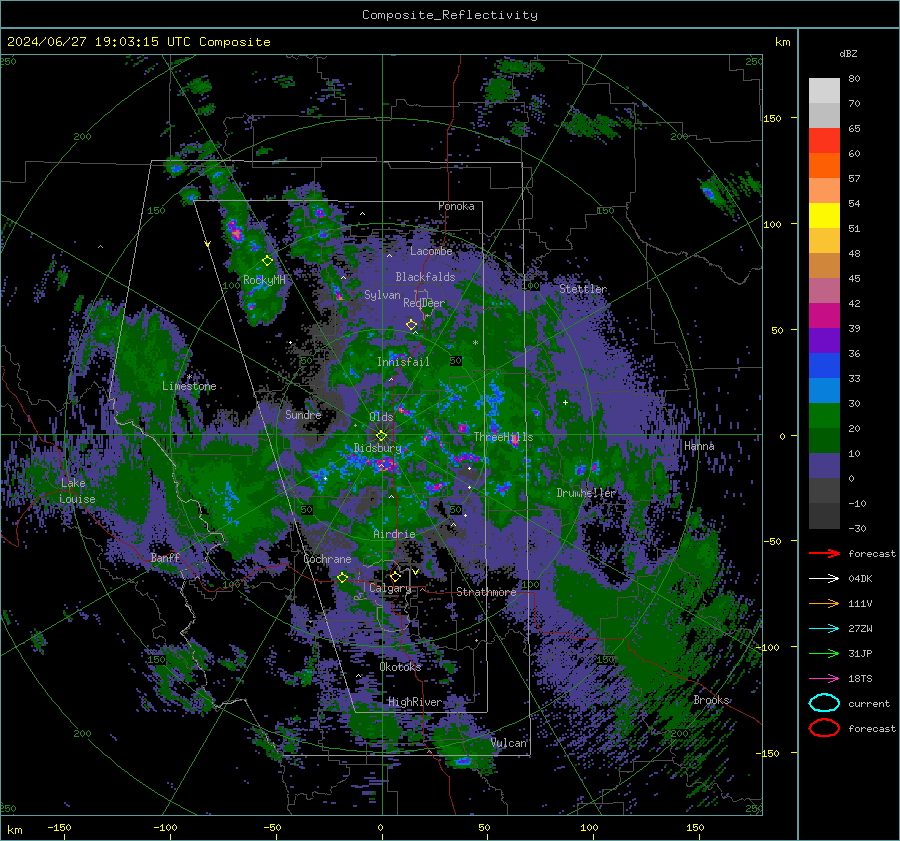Click the km unit label at top right

782,42
